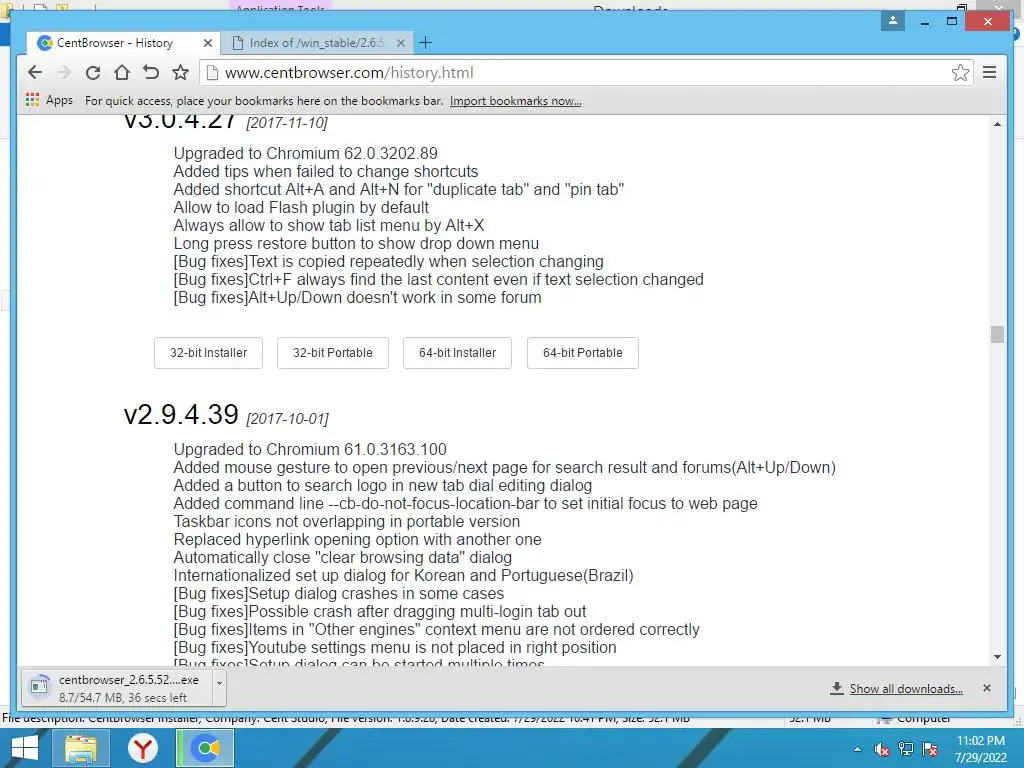This screenshot has height=768, width=1024.
Task: Open the Apps shortcut on bookmarks bar
Action: click(49, 101)
